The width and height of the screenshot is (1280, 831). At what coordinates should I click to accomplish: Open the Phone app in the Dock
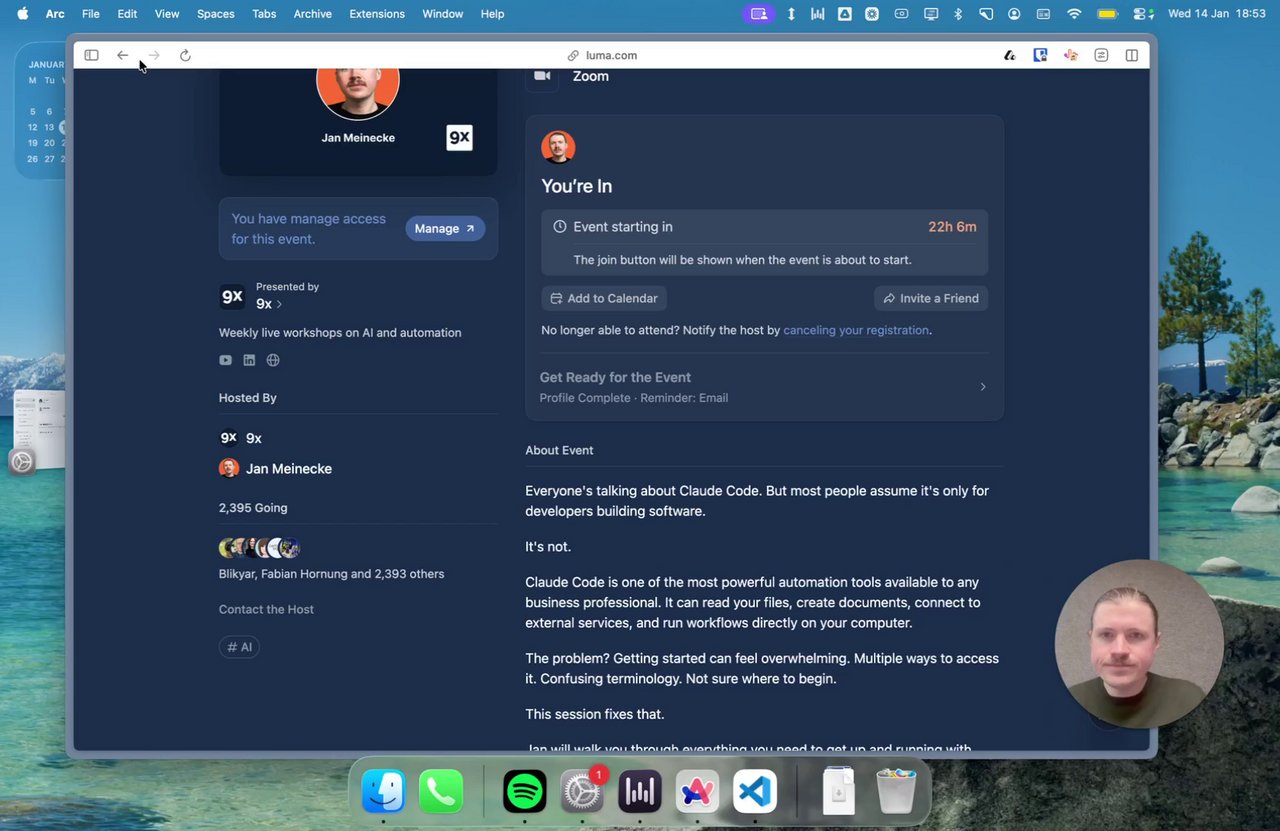point(441,792)
